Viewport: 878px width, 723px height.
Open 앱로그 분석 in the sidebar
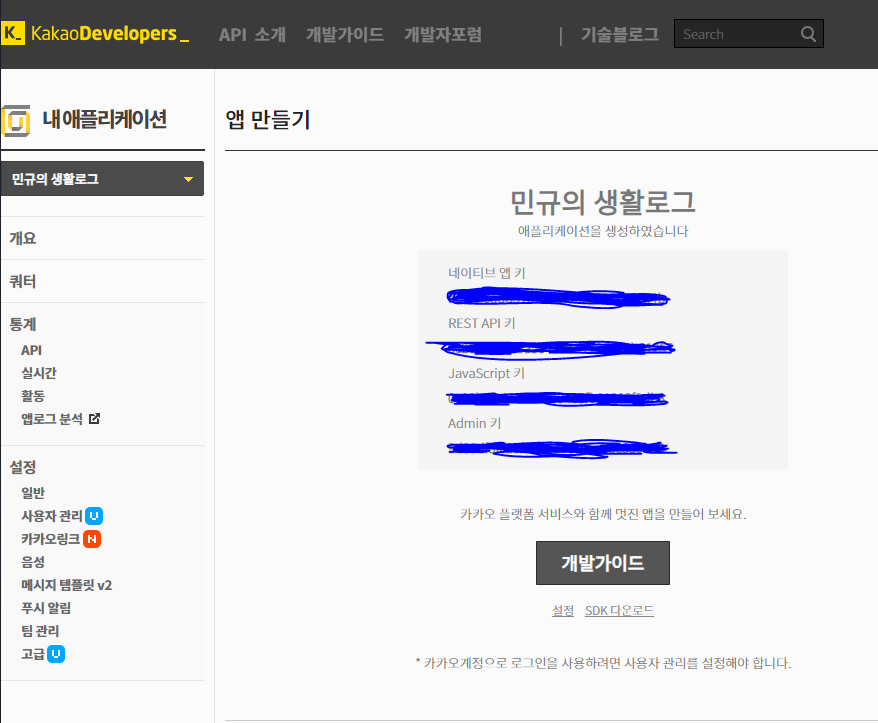52,419
